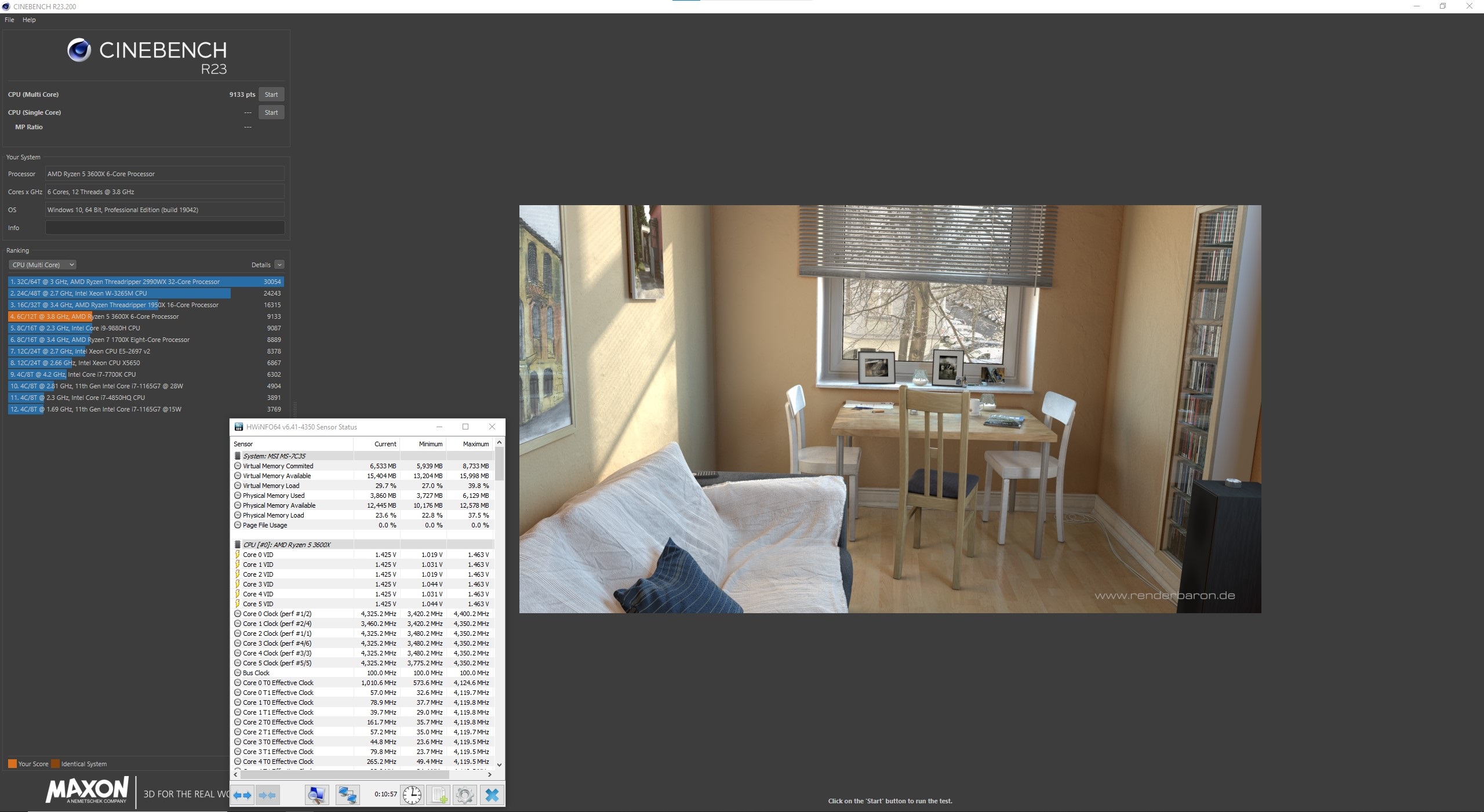Click the HWiNFO horizontal scroll right arrow
Viewport: 1484px width, 812px height.
tap(489, 774)
